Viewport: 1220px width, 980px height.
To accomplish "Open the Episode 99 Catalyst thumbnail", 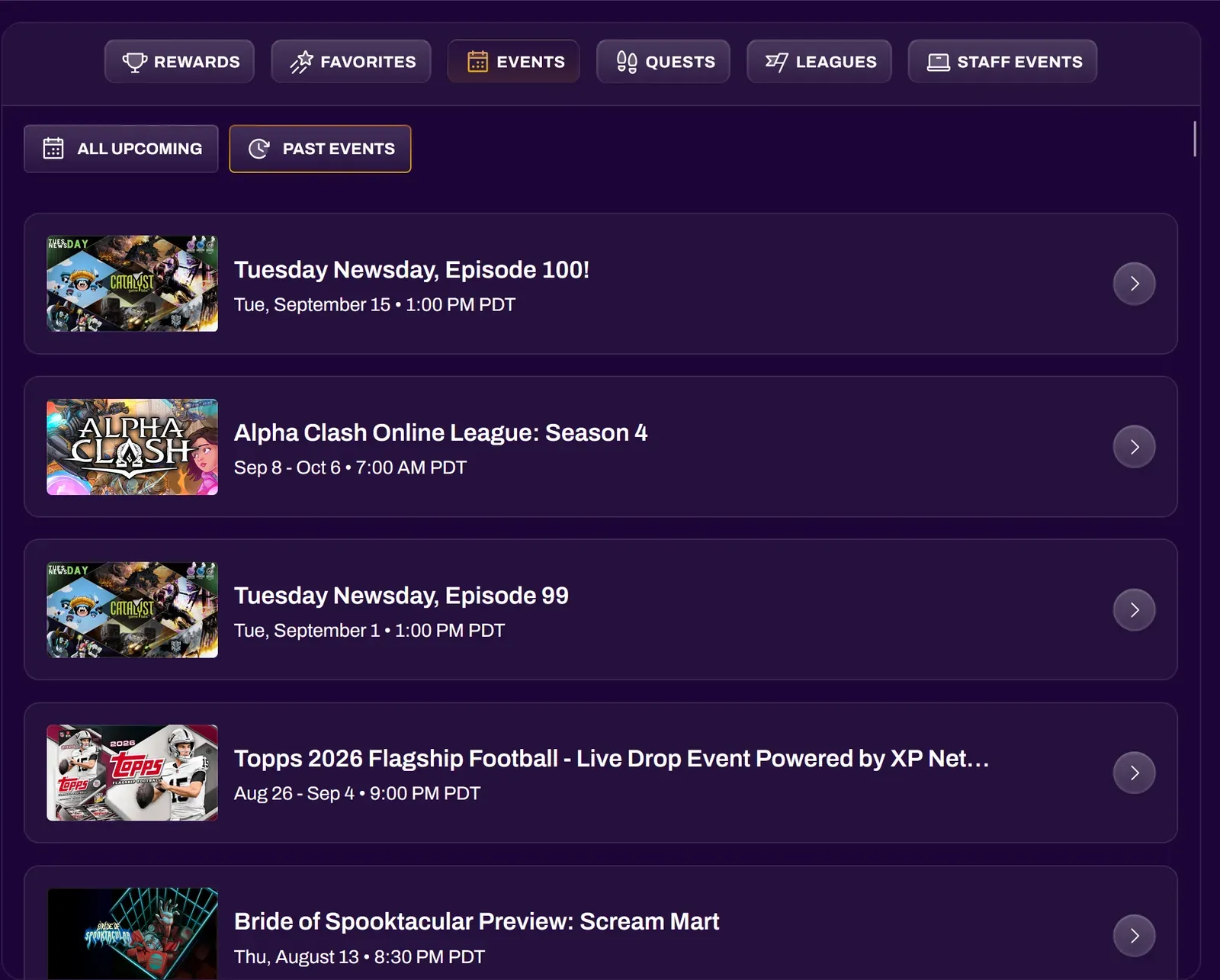I will [133, 610].
